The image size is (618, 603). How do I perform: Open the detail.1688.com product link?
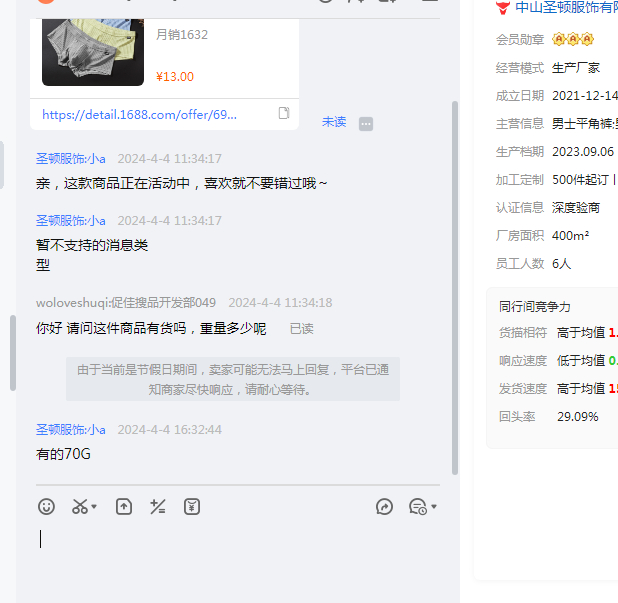(x=140, y=115)
